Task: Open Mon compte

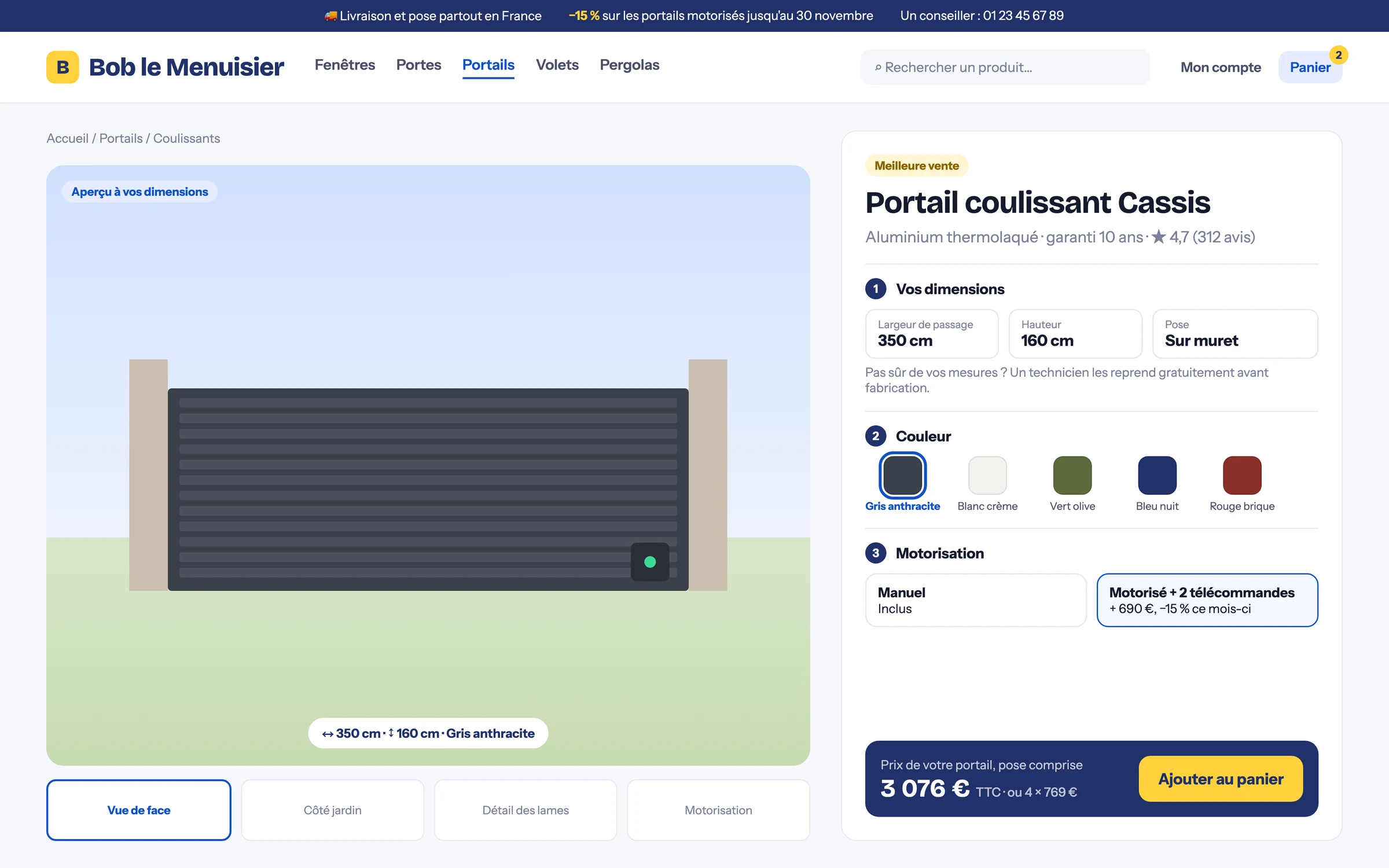Action: click(x=1221, y=67)
